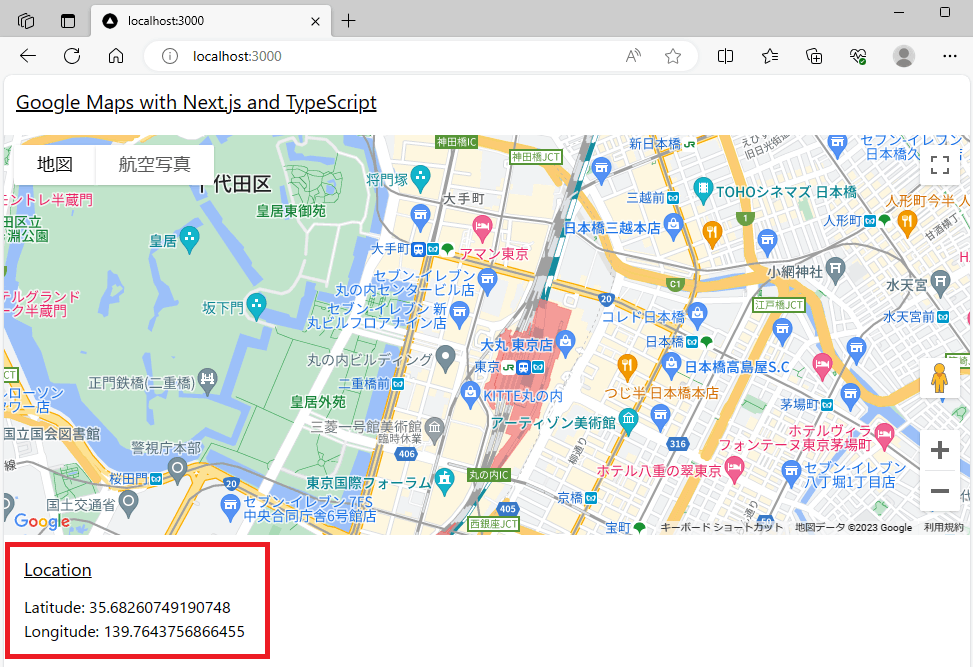
Task: Click the Location heading
Action: click(x=58, y=570)
